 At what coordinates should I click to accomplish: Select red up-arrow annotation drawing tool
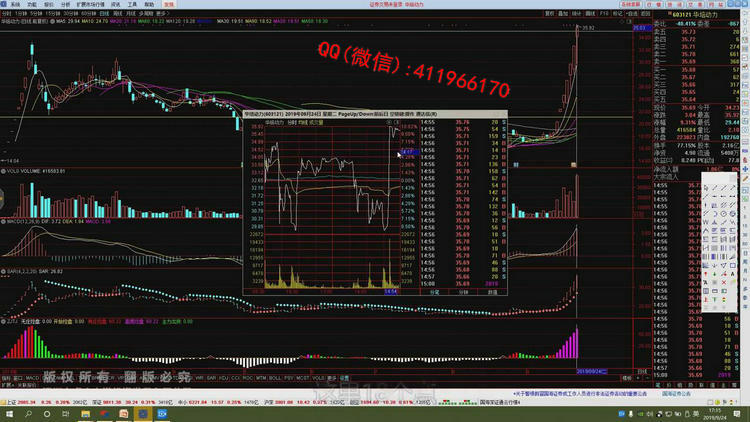coord(706,274)
